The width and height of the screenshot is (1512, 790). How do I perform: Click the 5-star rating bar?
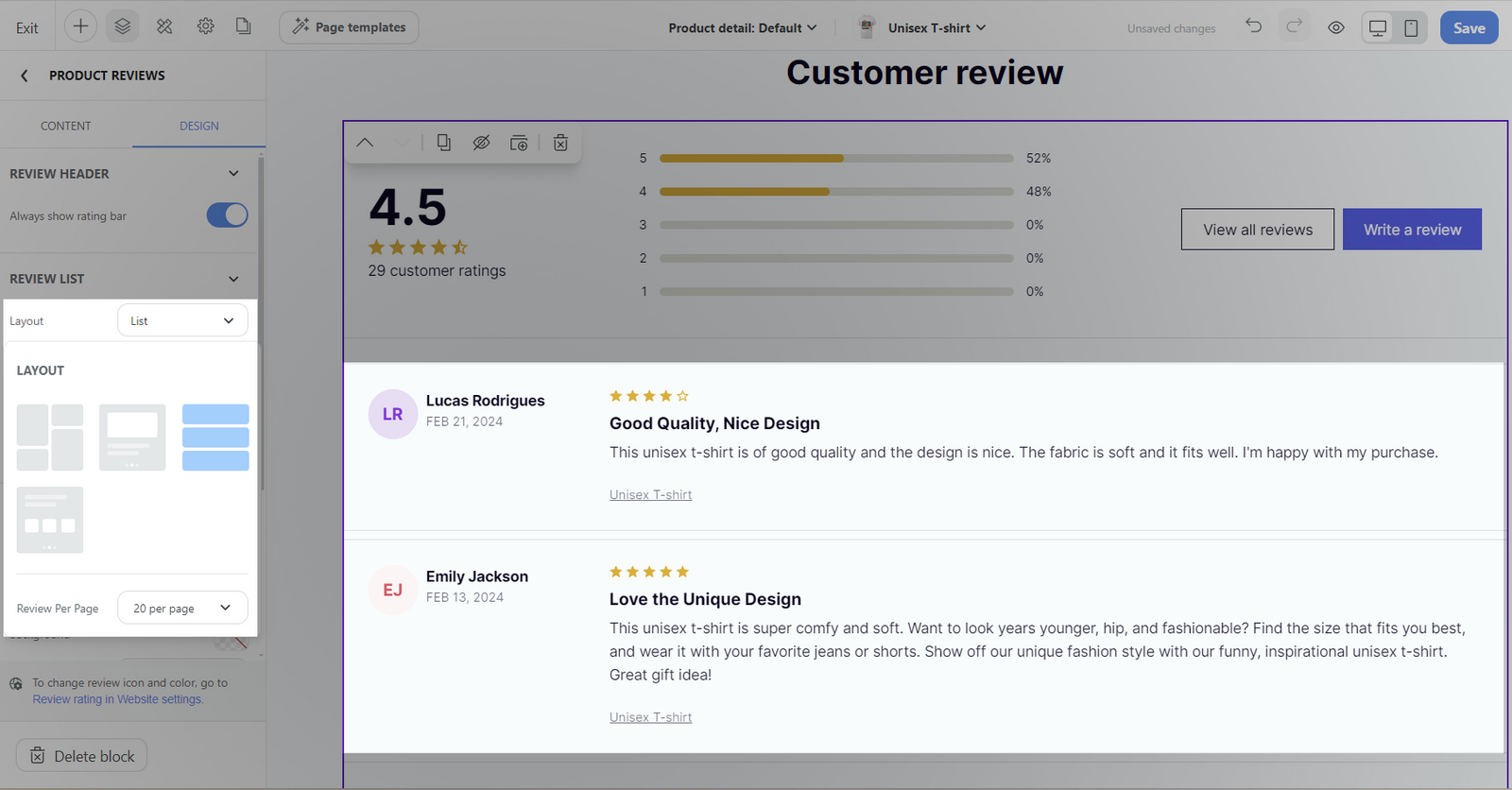point(836,158)
